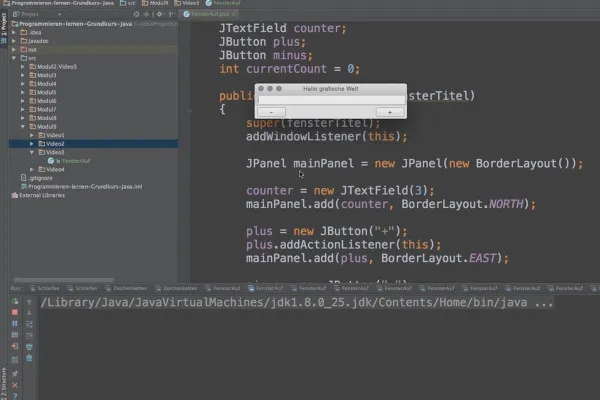Click FensterAuf in navigation breadcrumb

[223, 3]
